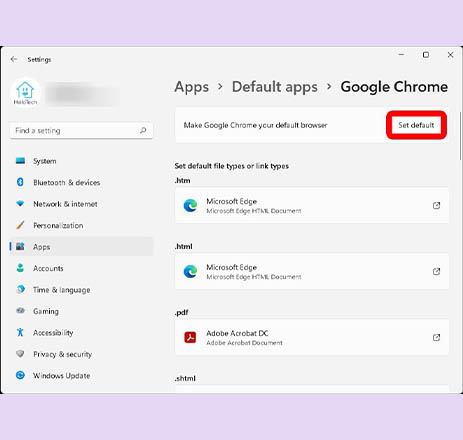Viewport: 463px width, 440px height.
Task: Go to Privacy & security
Action: (x=82, y=354)
